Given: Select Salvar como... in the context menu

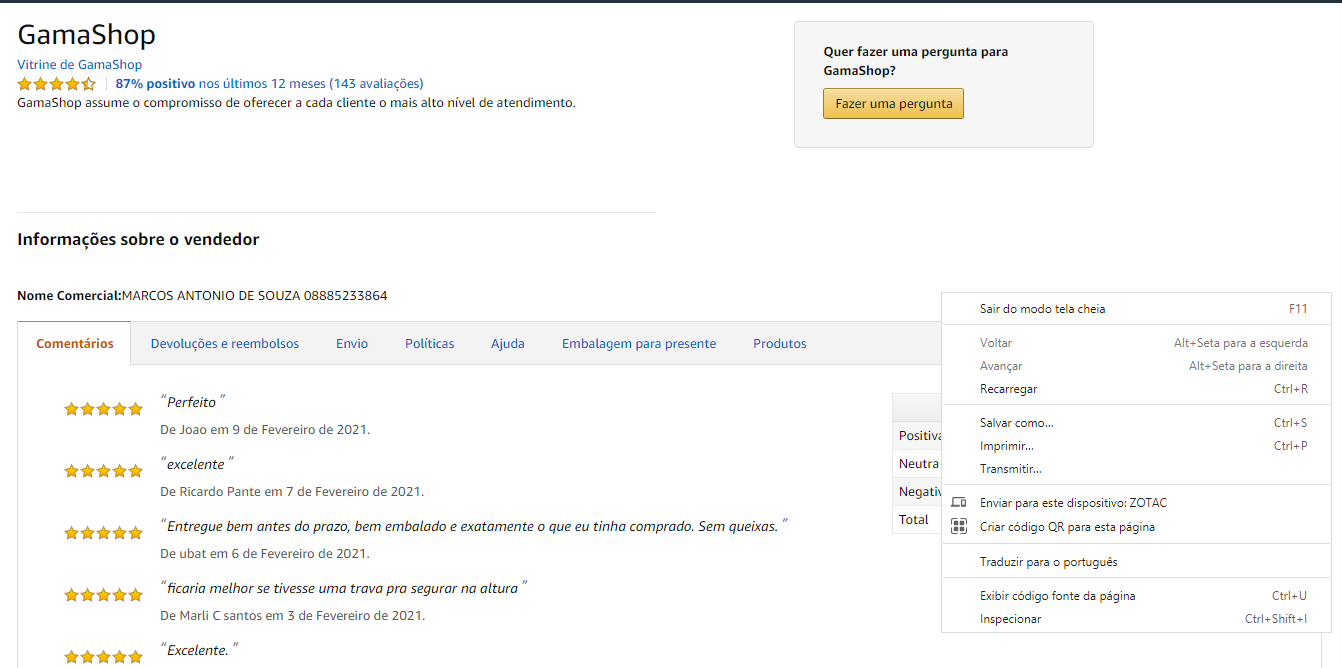Looking at the screenshot, I should point(1016,423).
